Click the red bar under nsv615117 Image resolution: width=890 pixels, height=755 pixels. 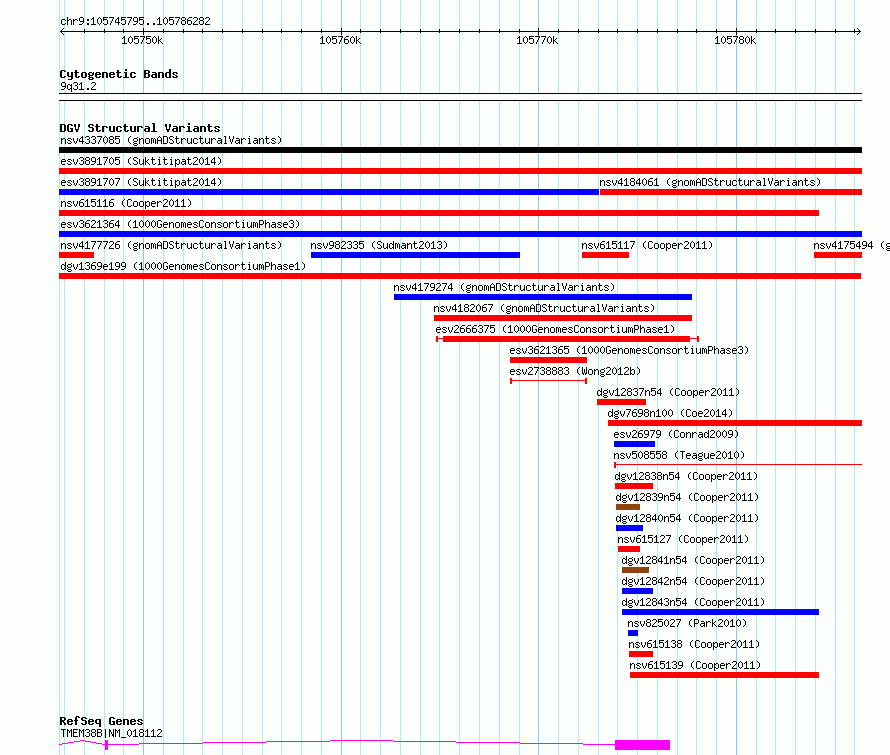(605, 255)
